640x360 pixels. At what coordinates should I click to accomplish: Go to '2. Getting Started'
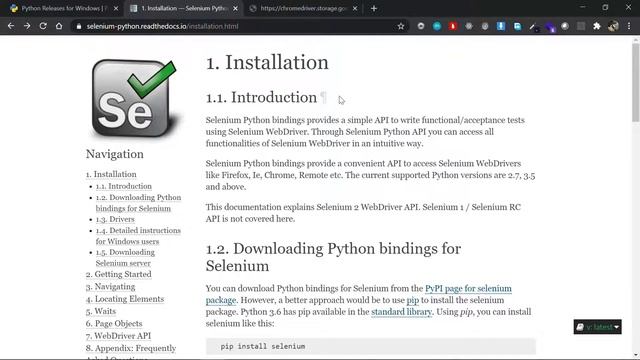(118, 274)
